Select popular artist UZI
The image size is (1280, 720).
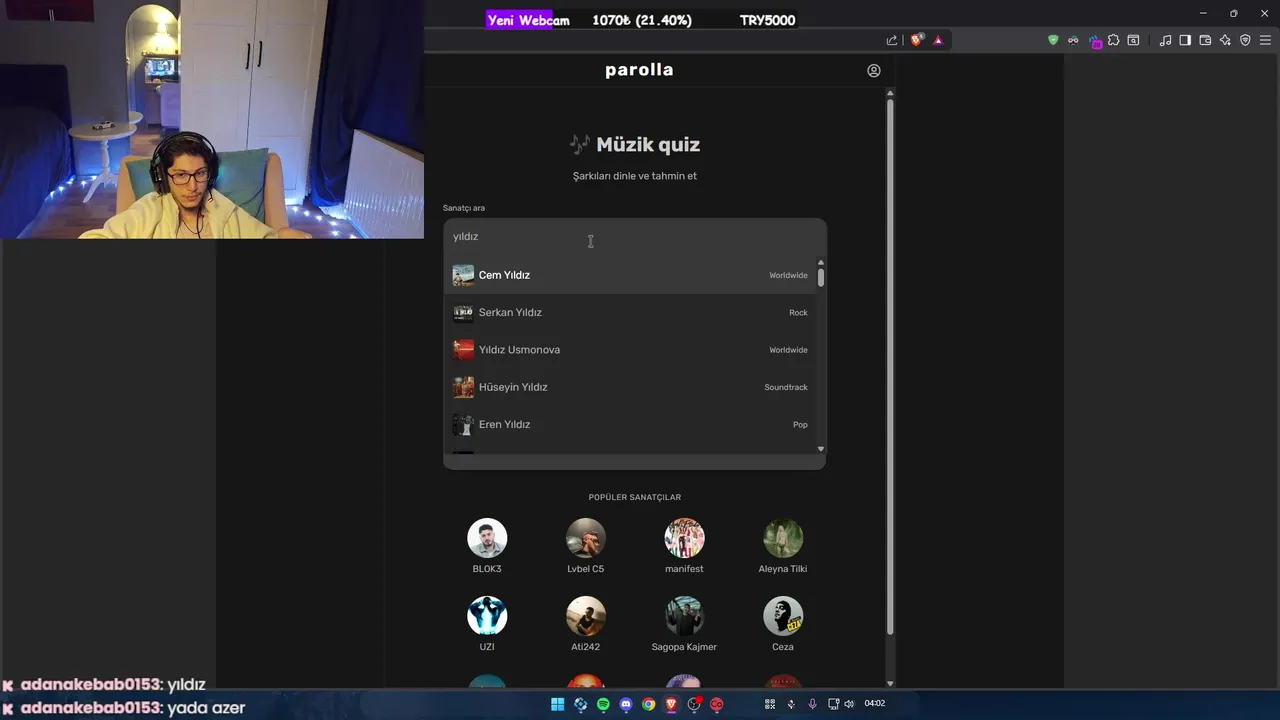point(487,624)
